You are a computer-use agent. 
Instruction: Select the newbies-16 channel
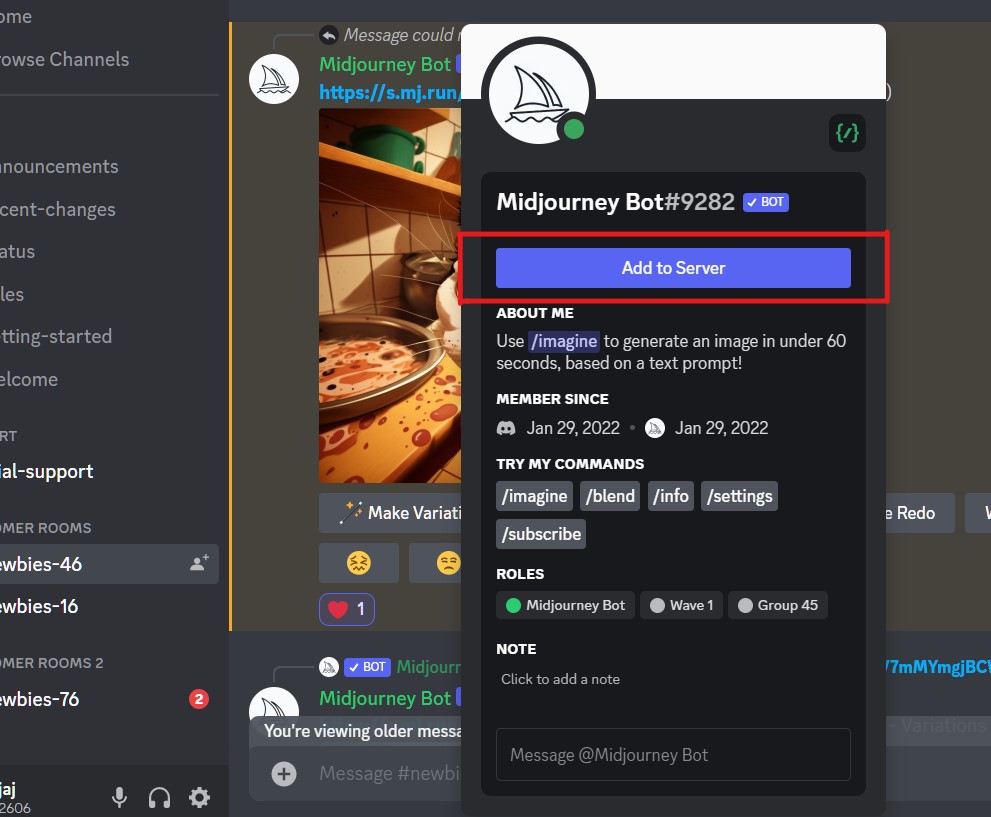(x=39, y=607)
